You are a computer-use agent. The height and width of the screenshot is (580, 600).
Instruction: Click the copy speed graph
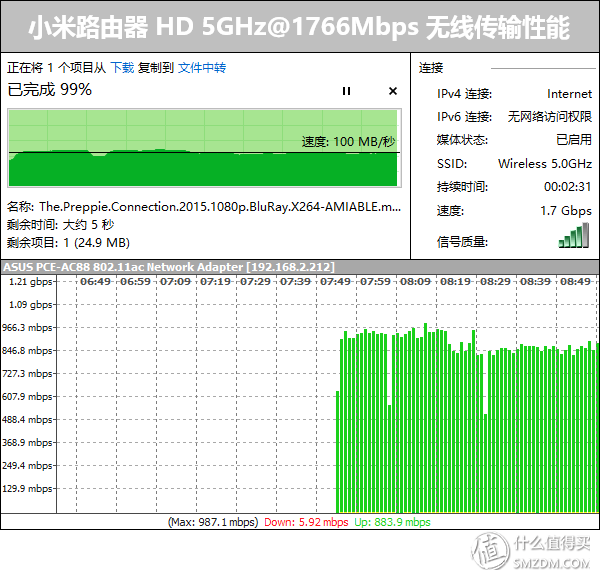(204, 148)
